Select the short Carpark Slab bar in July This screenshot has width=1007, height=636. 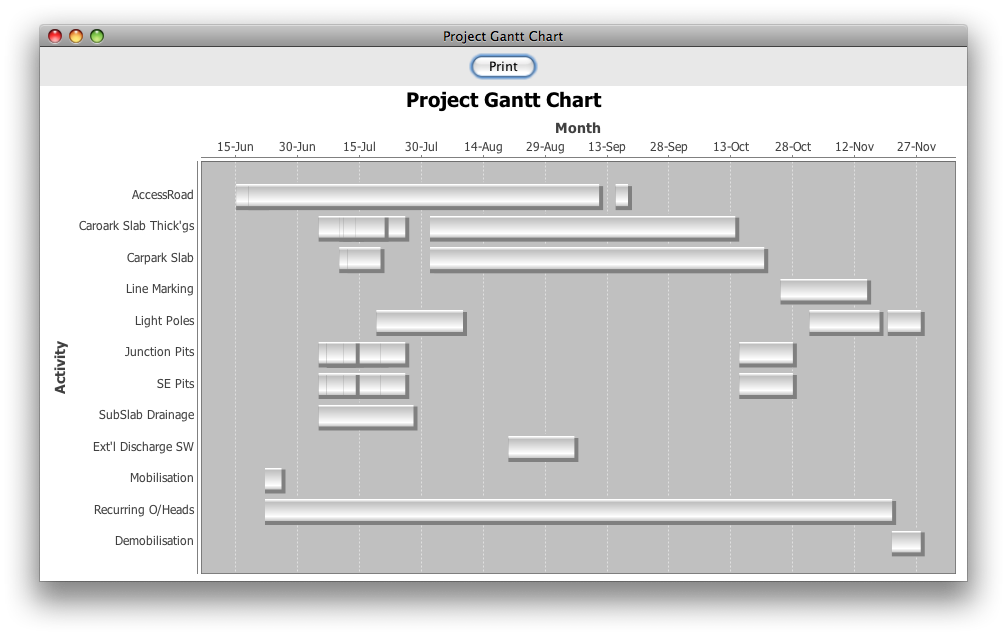(362, 260)
